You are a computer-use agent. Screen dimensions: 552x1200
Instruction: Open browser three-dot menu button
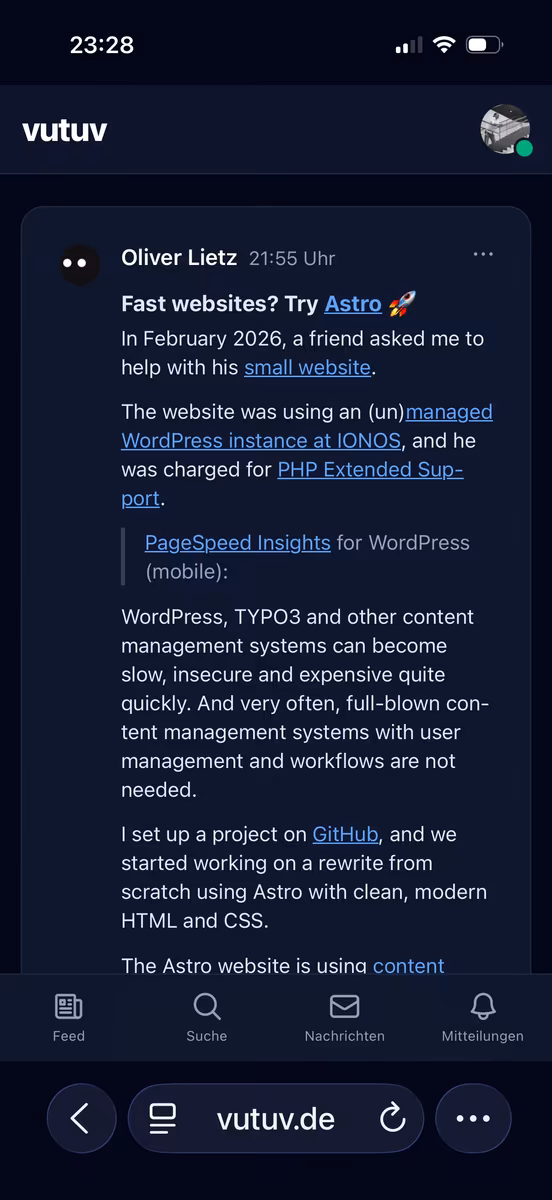tap(473, 1119)
